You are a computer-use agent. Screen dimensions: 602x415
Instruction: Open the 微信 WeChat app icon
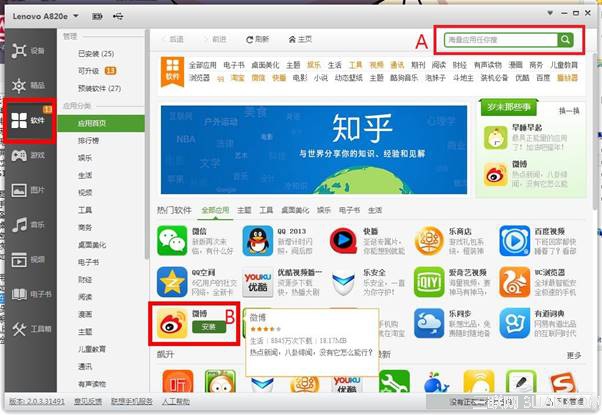click(172, 241)
